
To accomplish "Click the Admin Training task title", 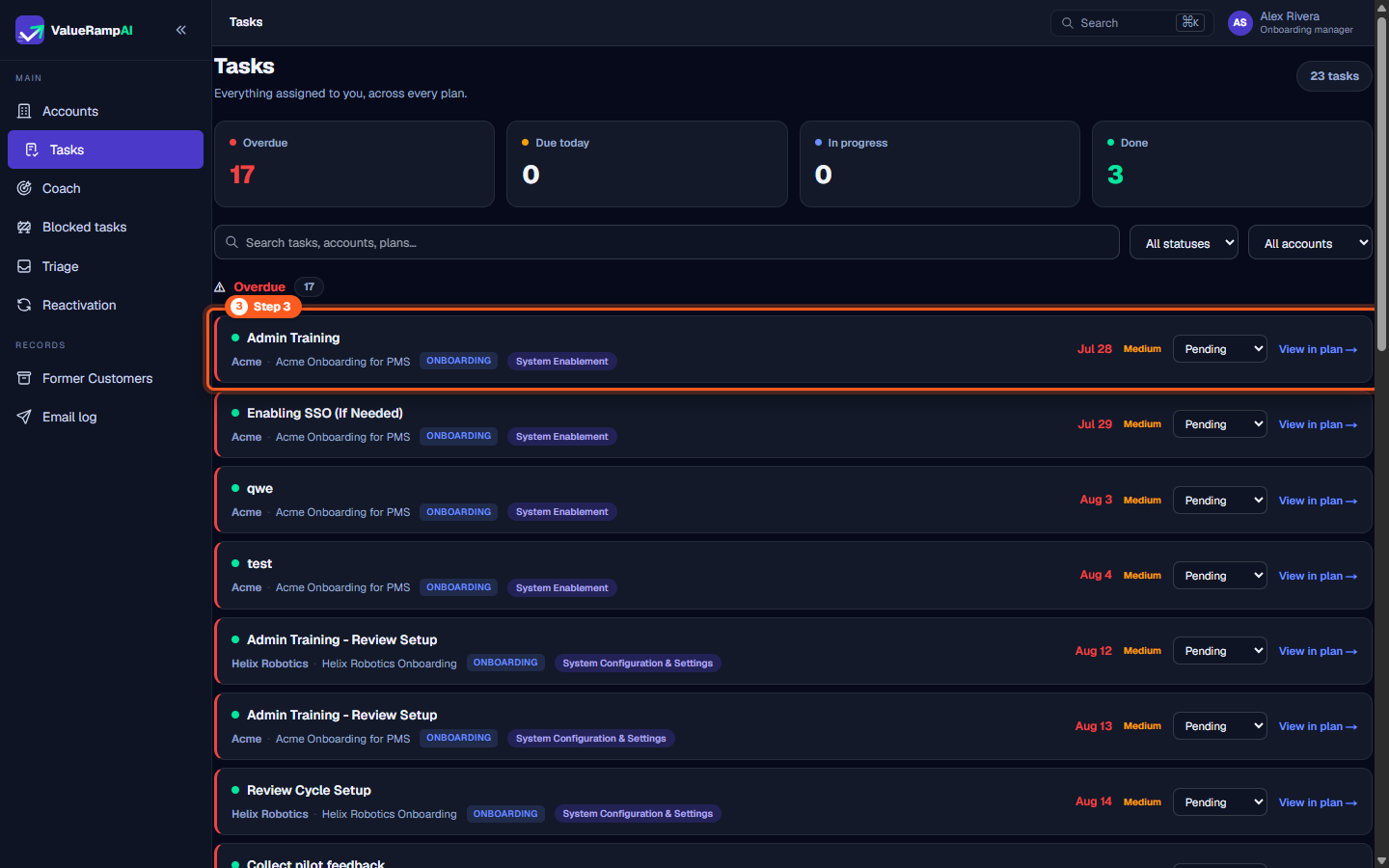I will pos(293,338).
